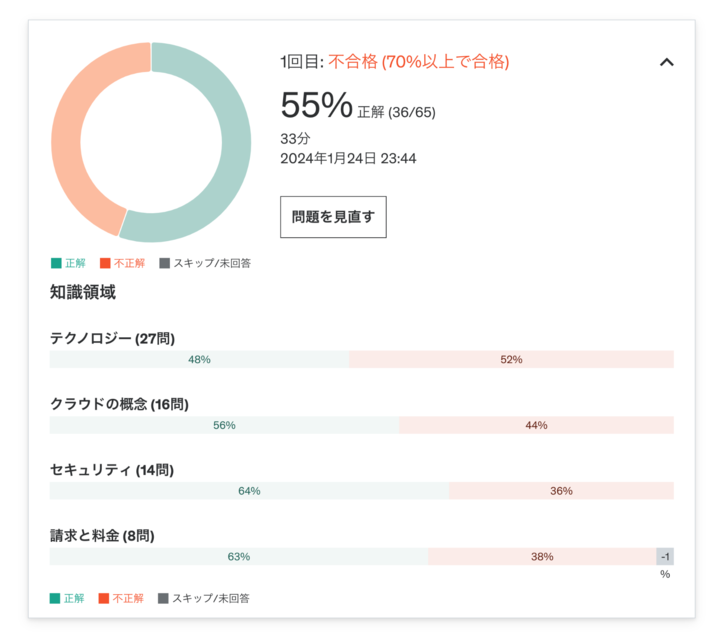
Task: Click 請求と料金 38% incorrect bar
Action: point(541,557)
